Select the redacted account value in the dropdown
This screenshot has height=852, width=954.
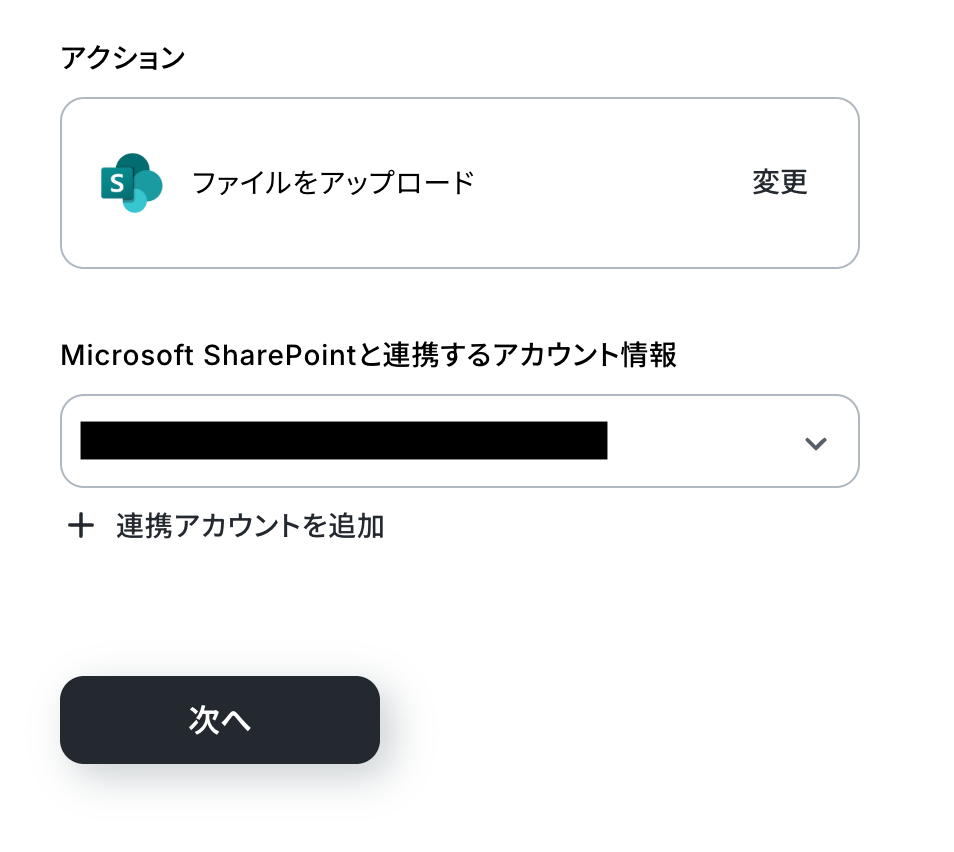(x=343, y=441)
